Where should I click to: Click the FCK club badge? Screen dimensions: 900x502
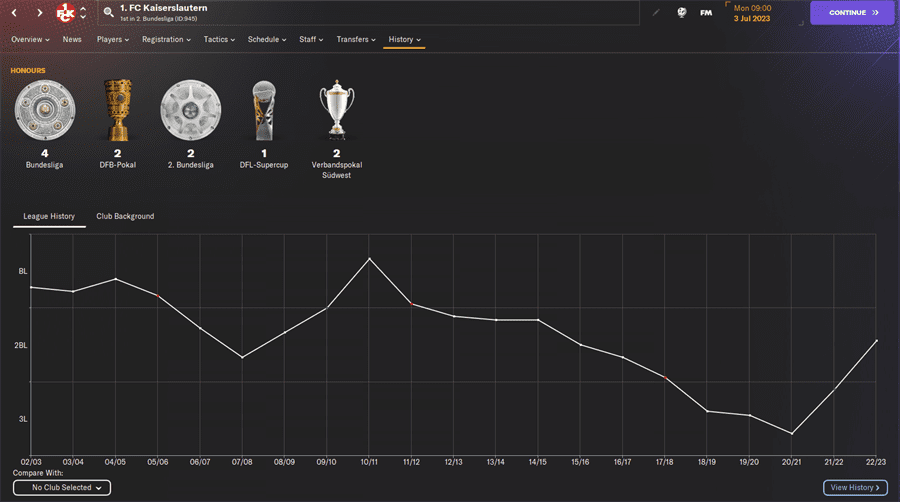[x=67, y=13]
